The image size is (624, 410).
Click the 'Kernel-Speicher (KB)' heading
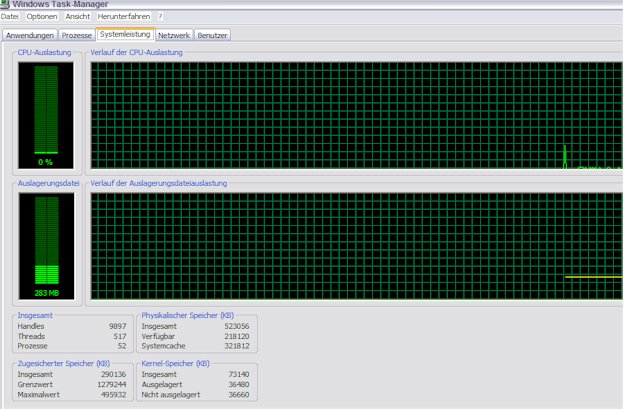(x=176, y=364)
